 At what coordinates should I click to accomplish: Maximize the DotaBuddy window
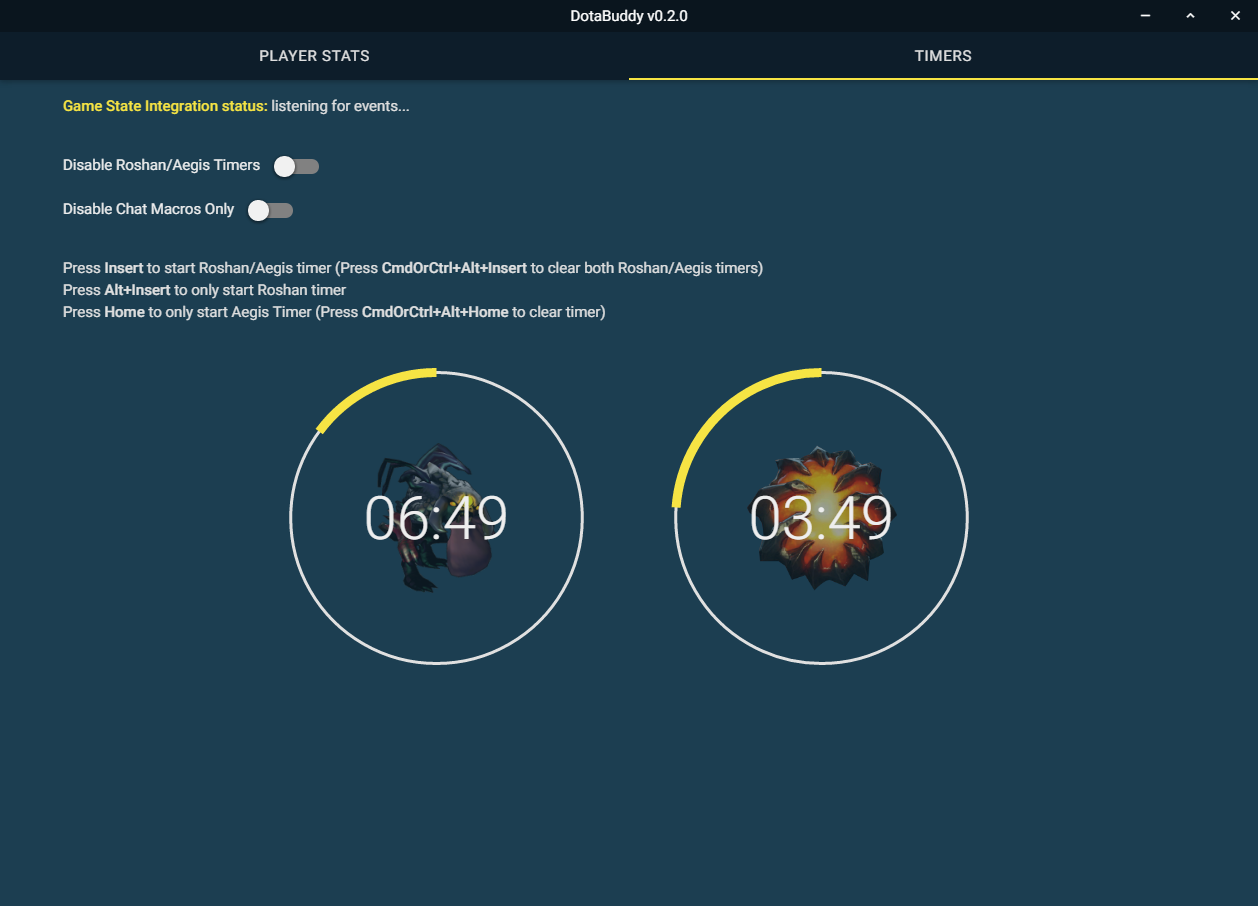tap(1190, 16)
